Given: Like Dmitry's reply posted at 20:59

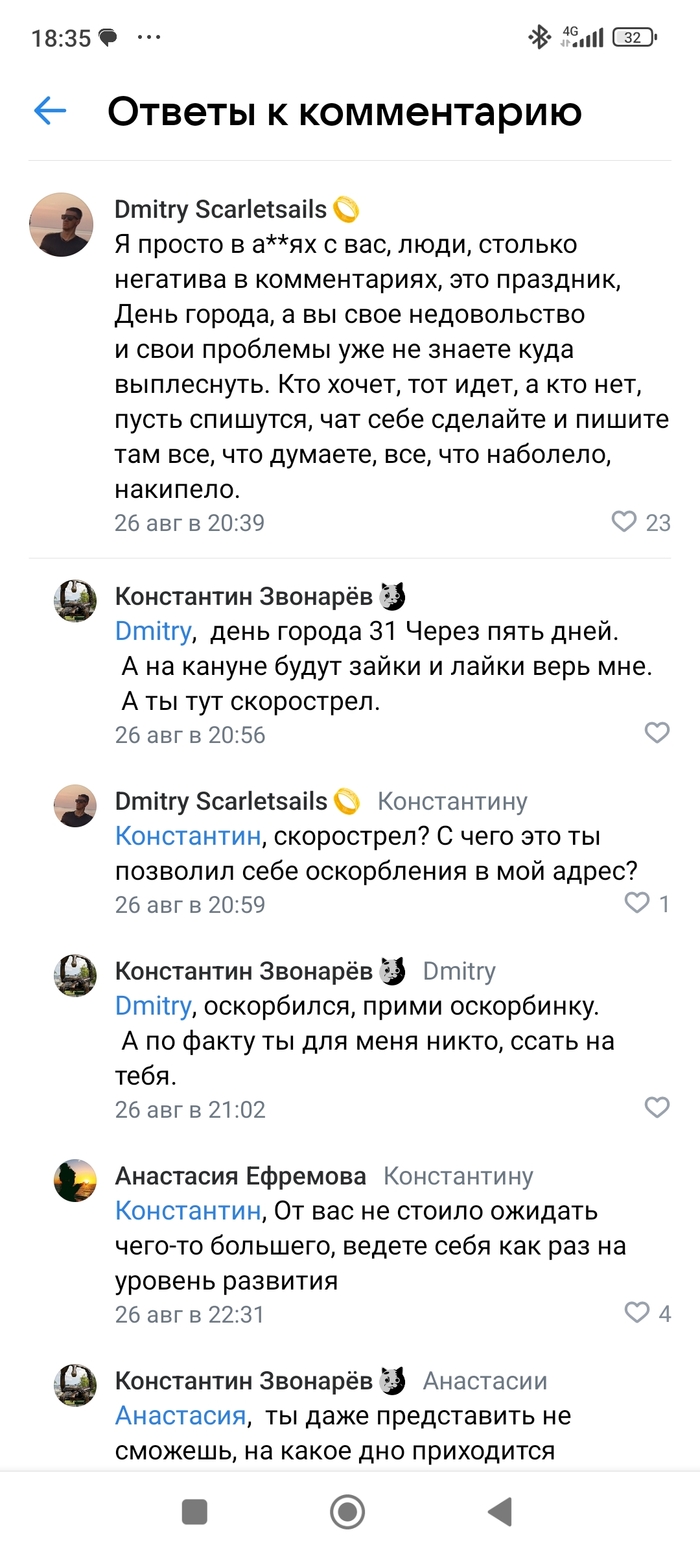Looking at the screenshot, I should point(637,903).
